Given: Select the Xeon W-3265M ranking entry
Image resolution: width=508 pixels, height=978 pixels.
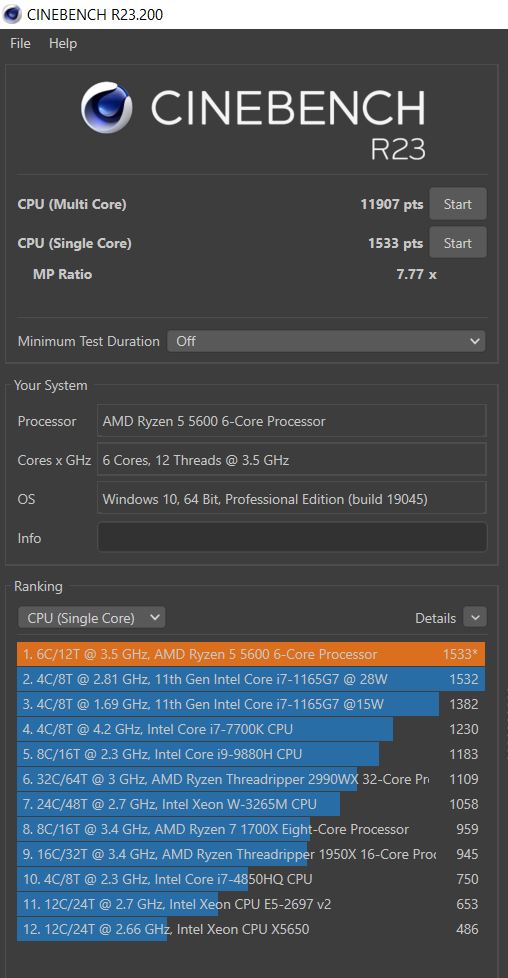Looking at the screenshot, I should point(251,804).
